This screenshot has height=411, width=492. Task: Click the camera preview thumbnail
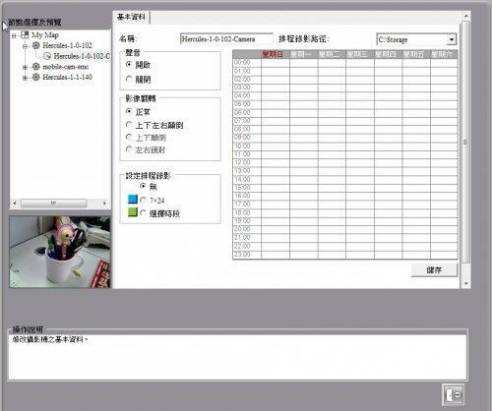click(x=60, y=252)
